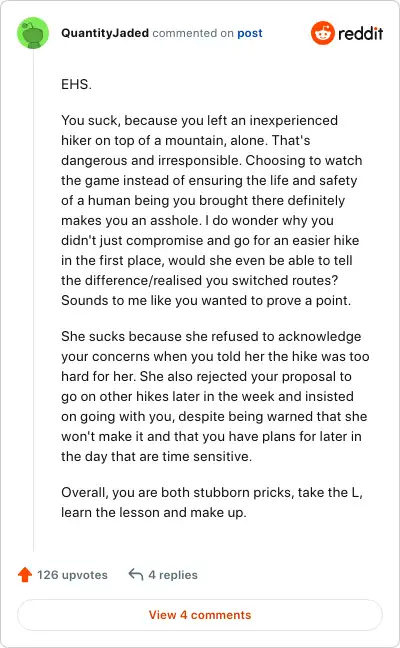Open the QuantityJaded user profile link
The height and width of the screenshot is (648, 400).
[x=105, y=33]
